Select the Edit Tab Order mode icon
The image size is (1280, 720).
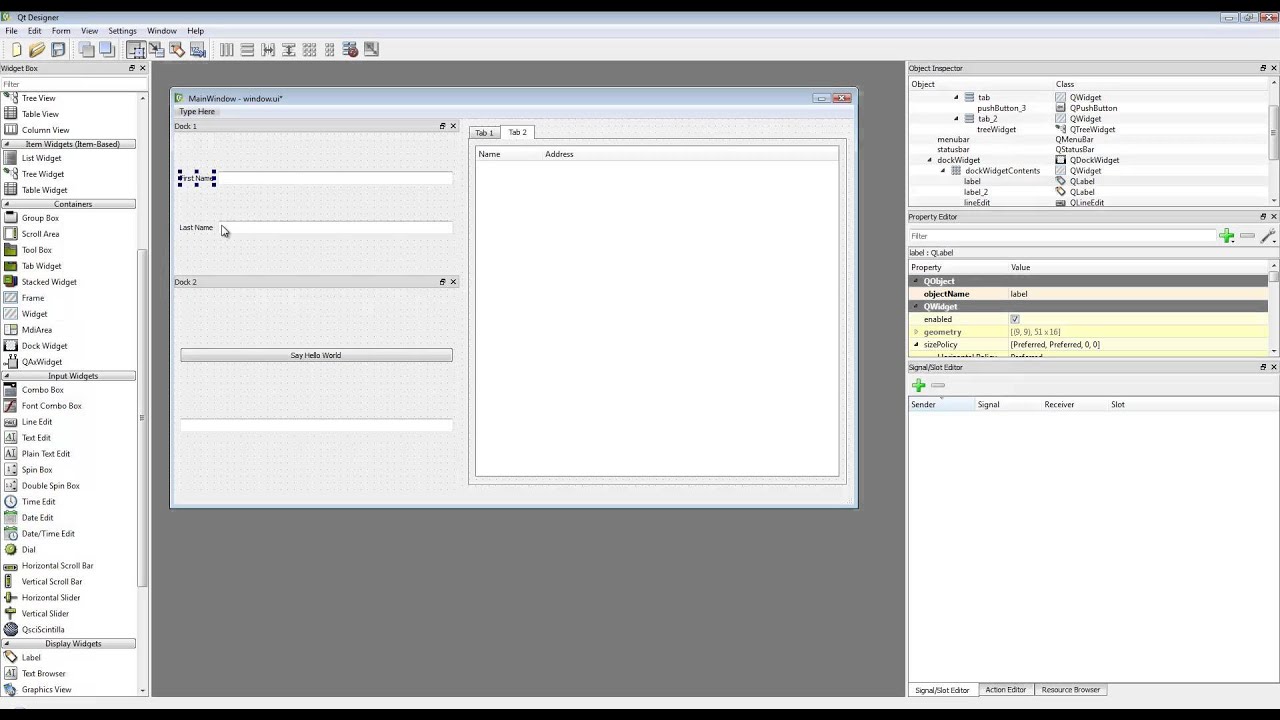(x=198, y=49)
